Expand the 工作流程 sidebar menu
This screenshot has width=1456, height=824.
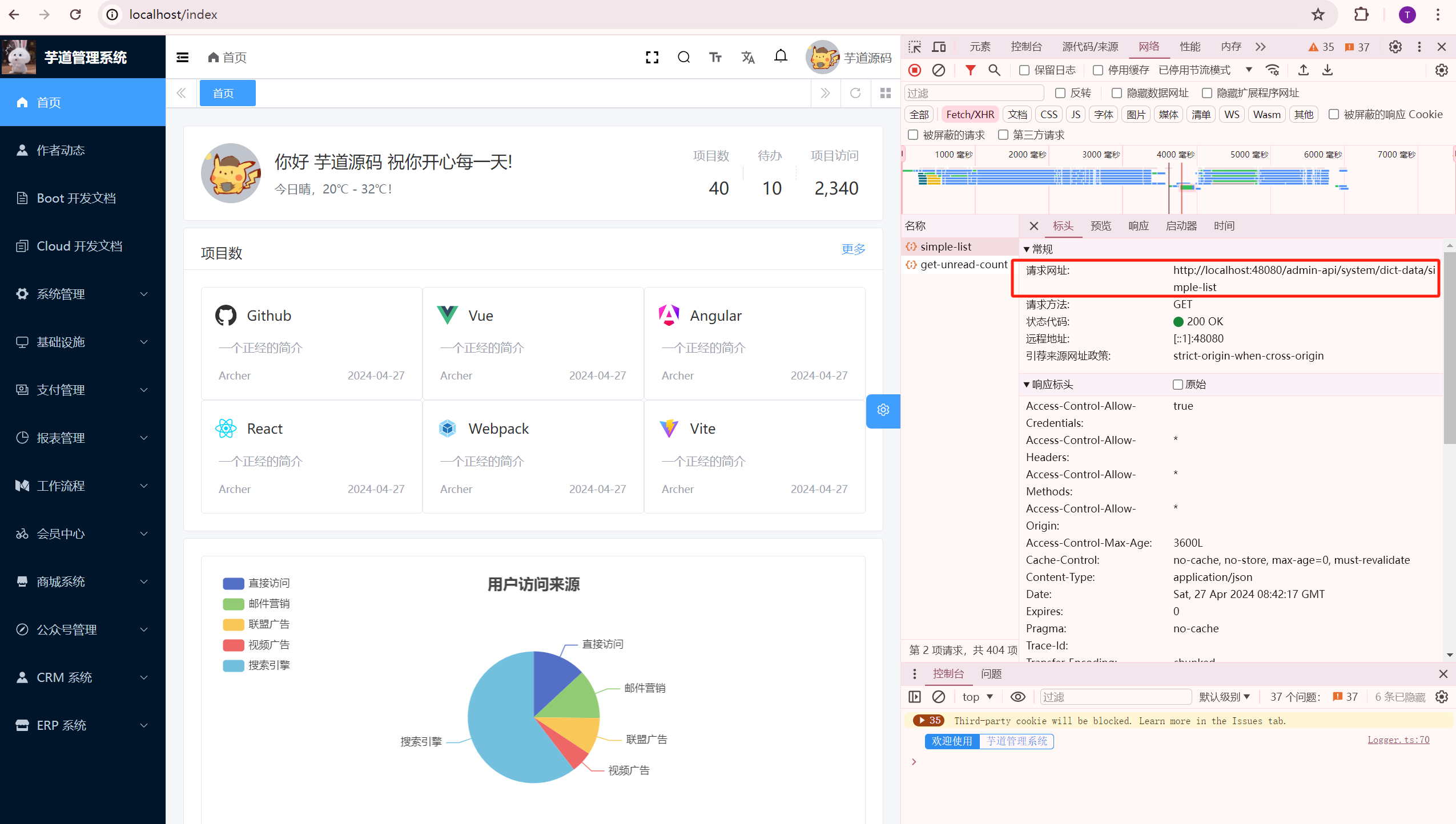(x=83, y=486)
